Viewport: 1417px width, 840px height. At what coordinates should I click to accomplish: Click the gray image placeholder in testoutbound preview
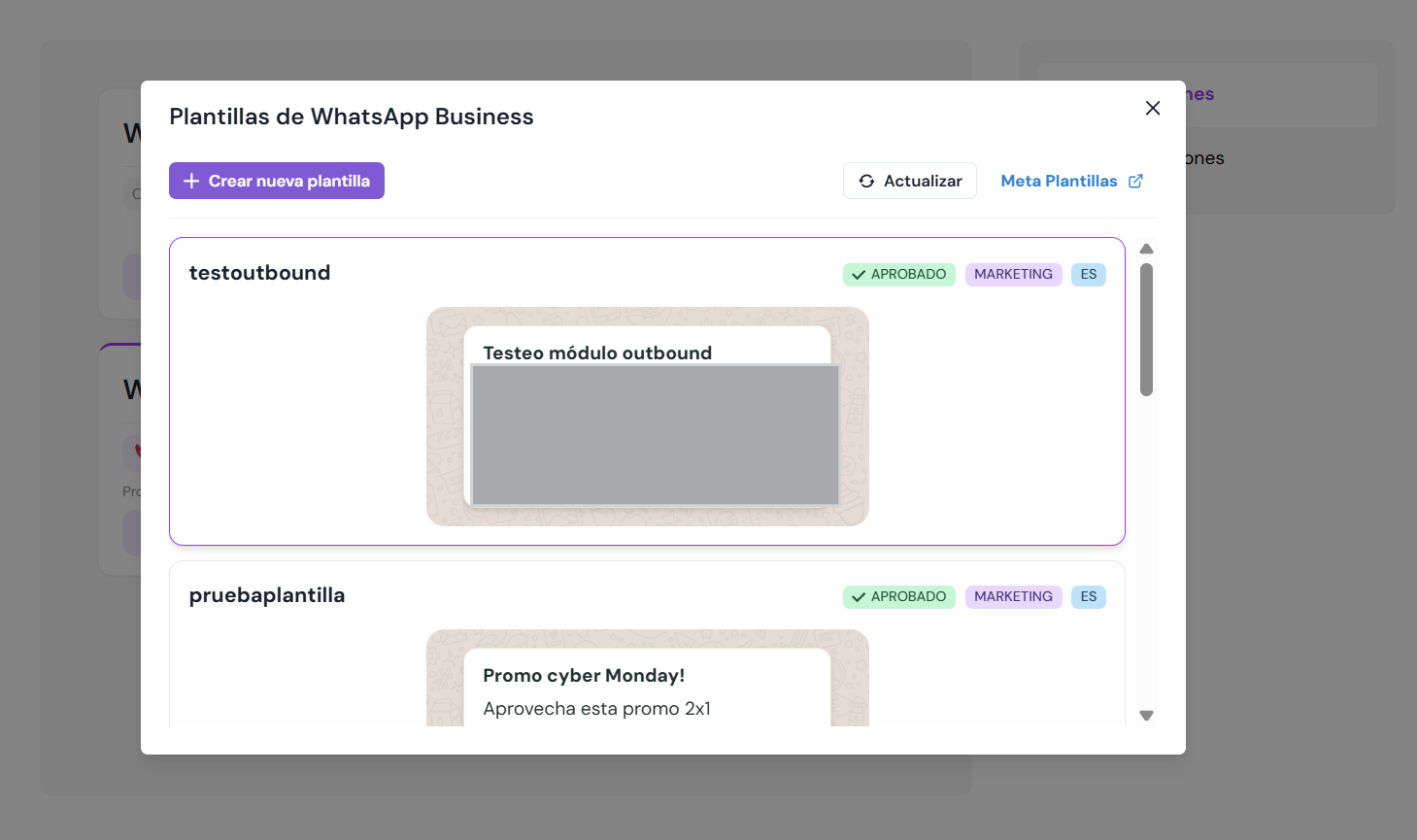click(655, 435)
